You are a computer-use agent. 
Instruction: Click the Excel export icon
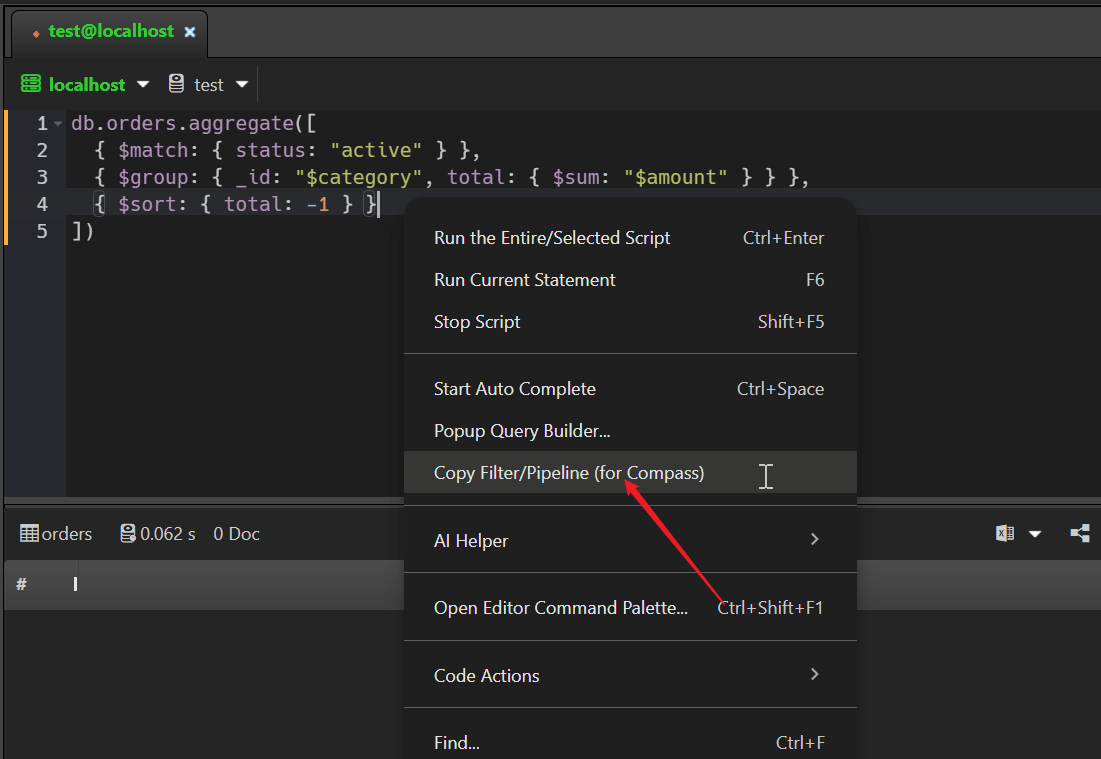pos(1005,534)
